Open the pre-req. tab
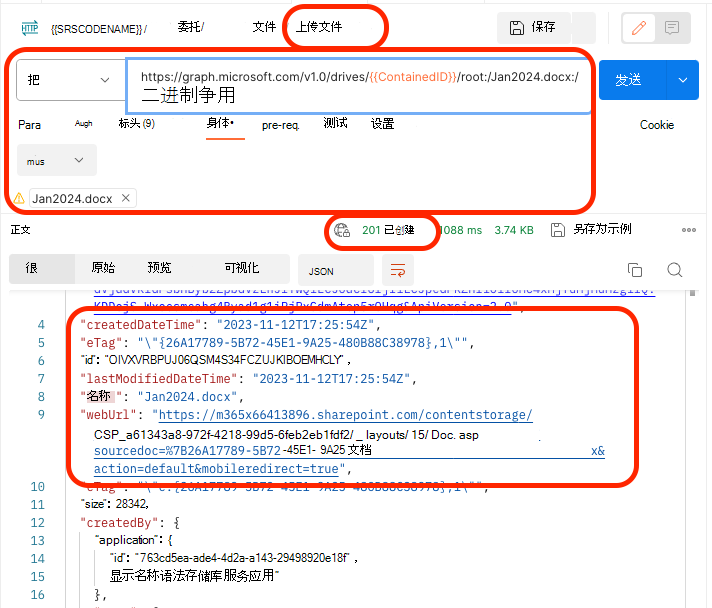 point(281,125)
